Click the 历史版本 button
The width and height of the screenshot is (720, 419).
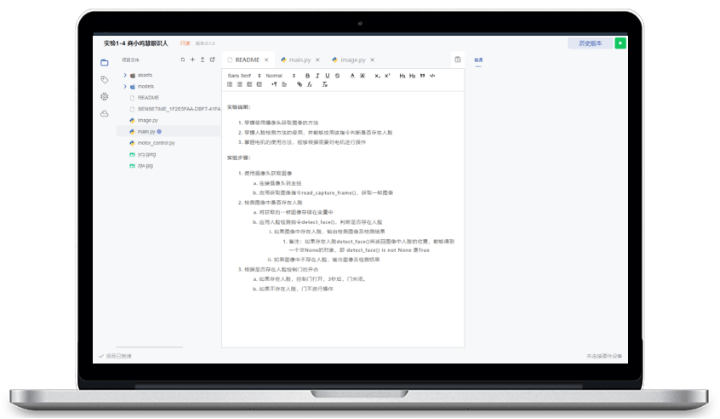click(590, 43)
